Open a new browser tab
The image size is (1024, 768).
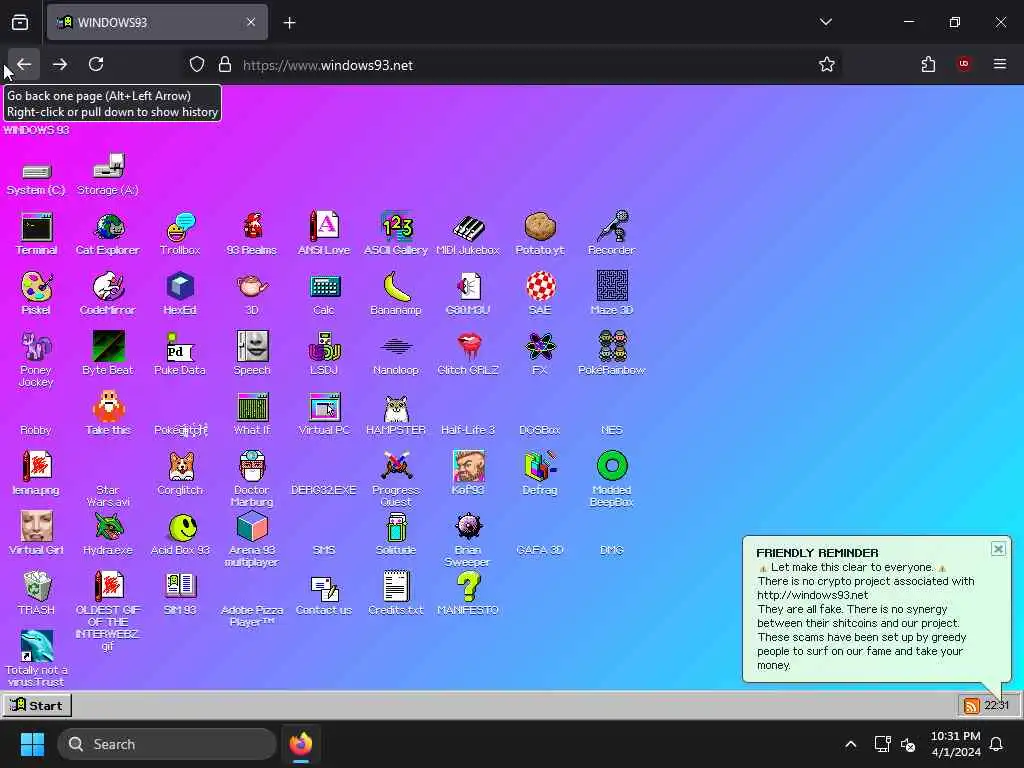point(289,23)
